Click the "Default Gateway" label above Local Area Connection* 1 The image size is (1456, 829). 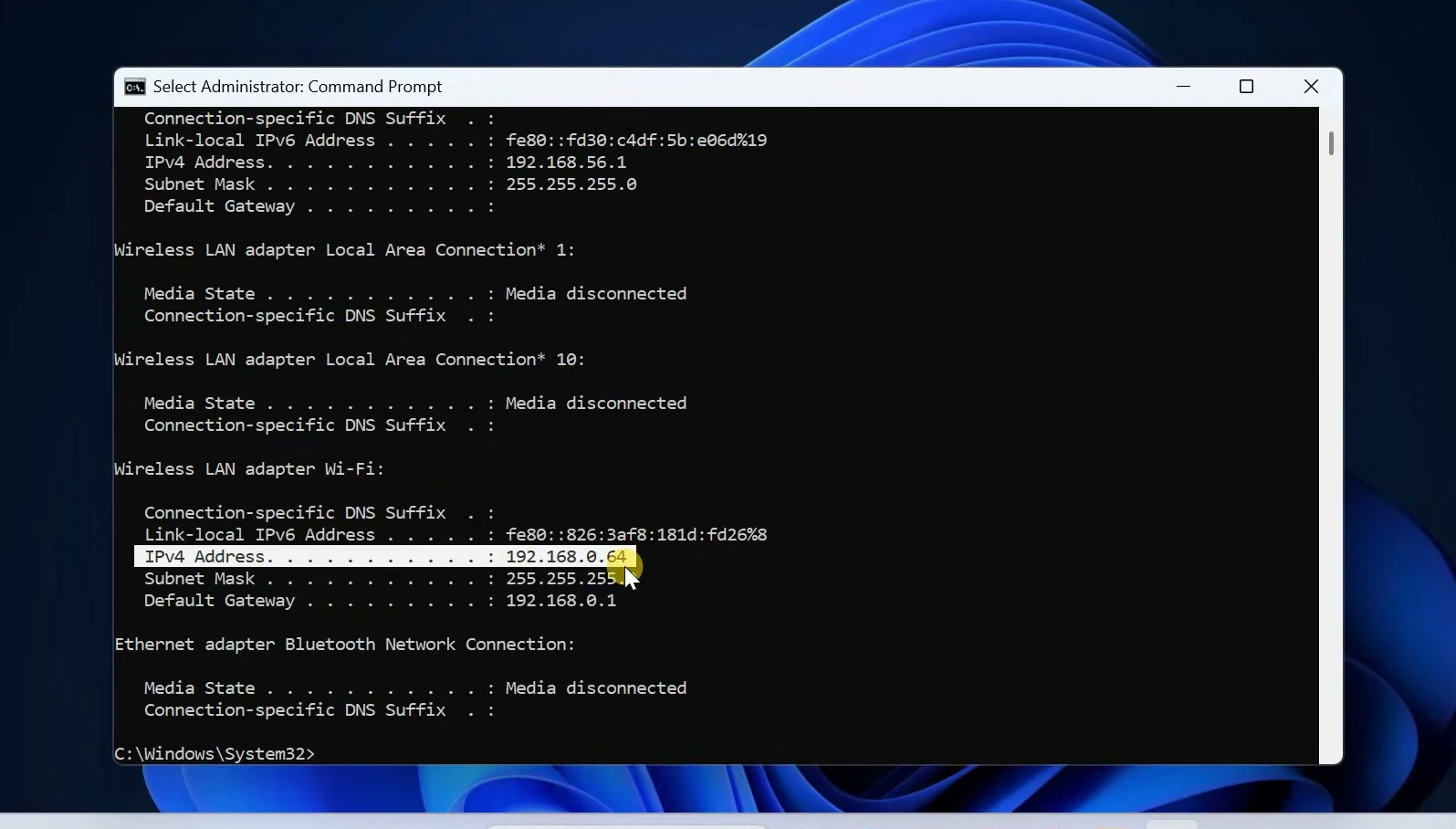coord(219,206)
